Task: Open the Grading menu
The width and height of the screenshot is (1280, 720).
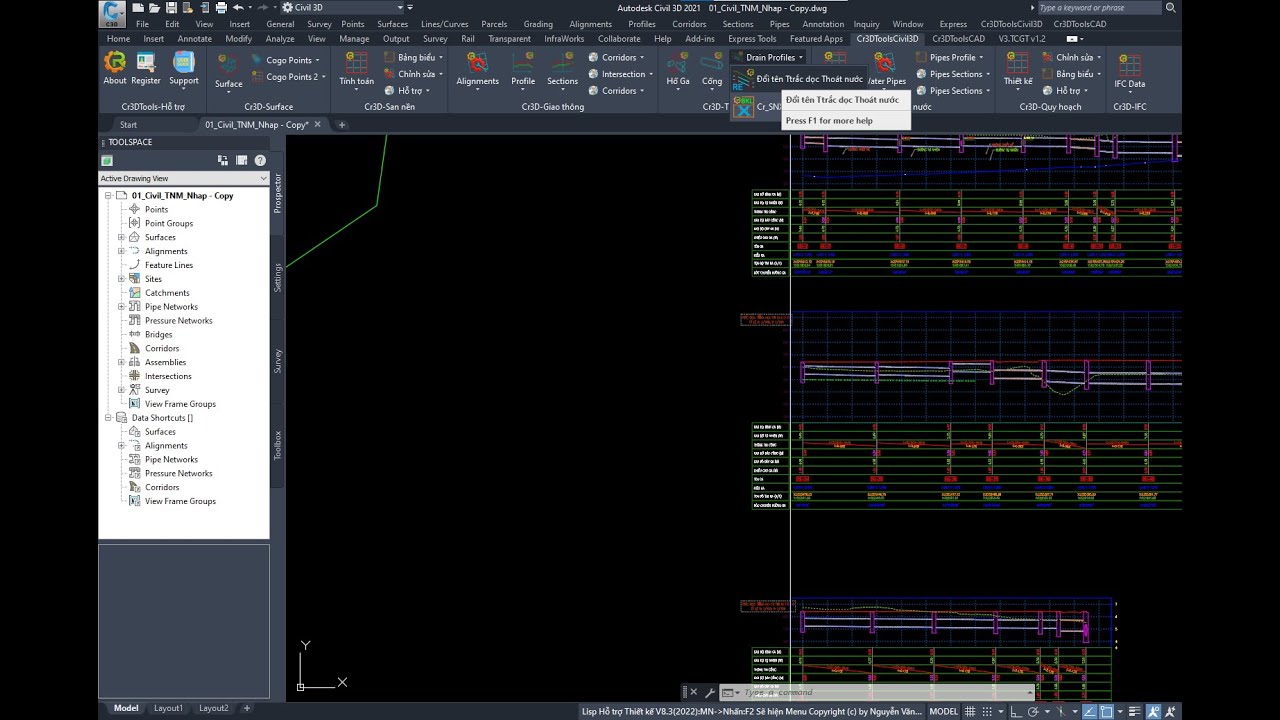Action: coord(538,24)
